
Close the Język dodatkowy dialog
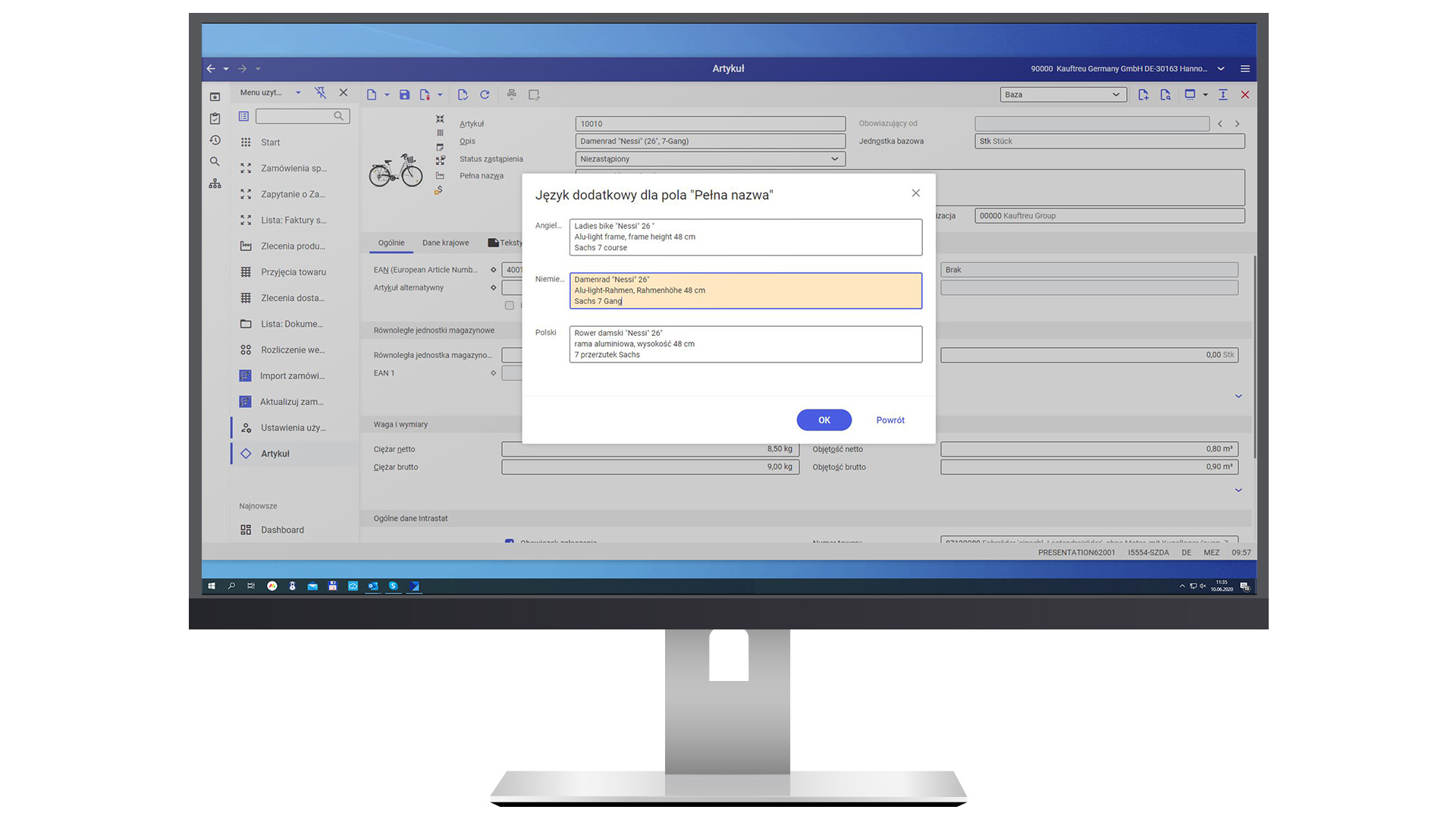click(x=916, y=193)
